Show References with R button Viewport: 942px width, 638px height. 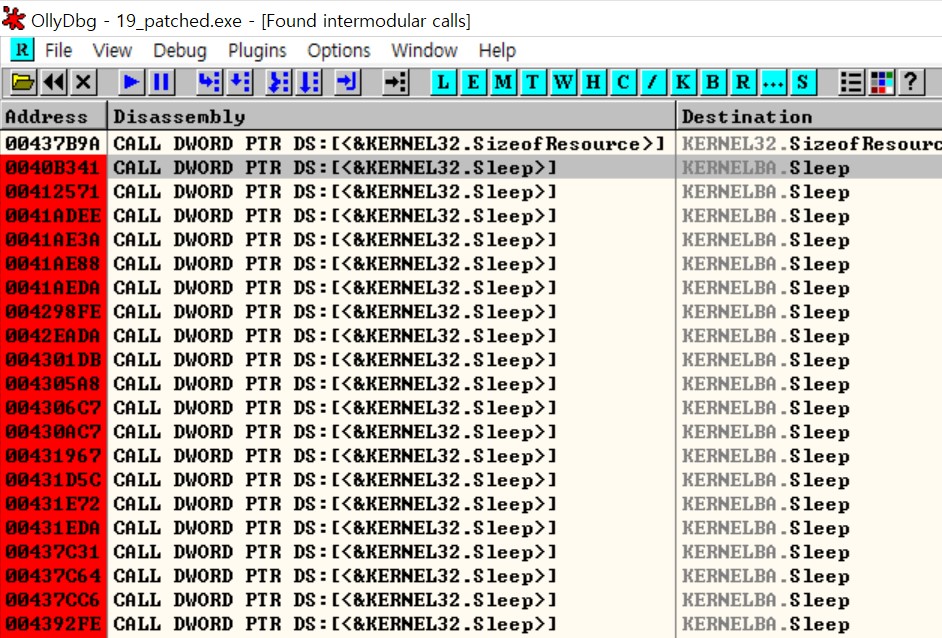click(743, 82)
